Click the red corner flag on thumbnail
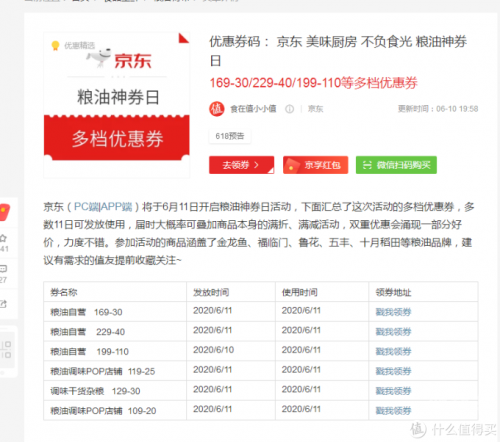 click(x=183, y=38)
